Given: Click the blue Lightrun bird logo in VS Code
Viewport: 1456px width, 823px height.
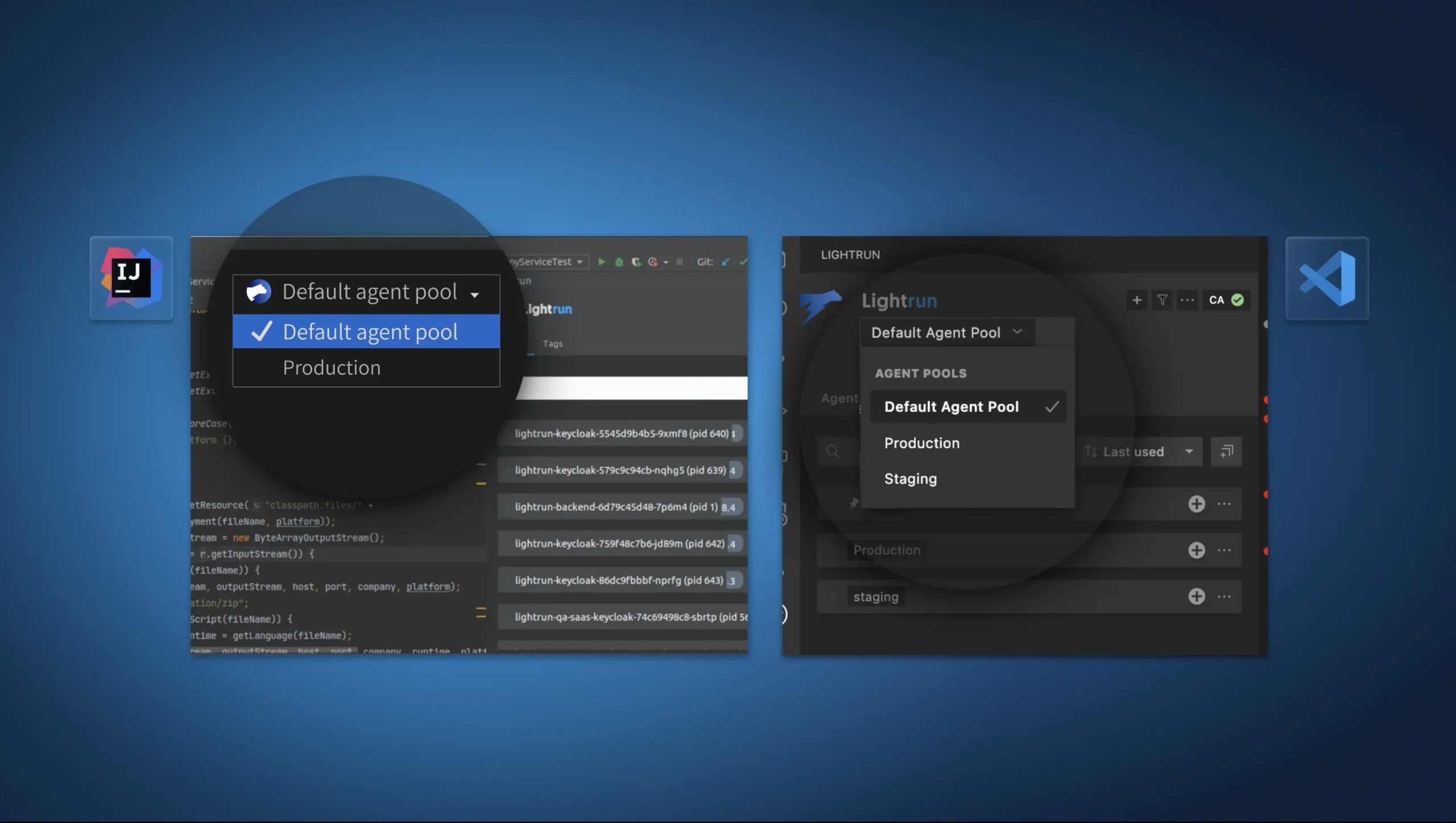Looking at the screenshot, I should point(820,306).
